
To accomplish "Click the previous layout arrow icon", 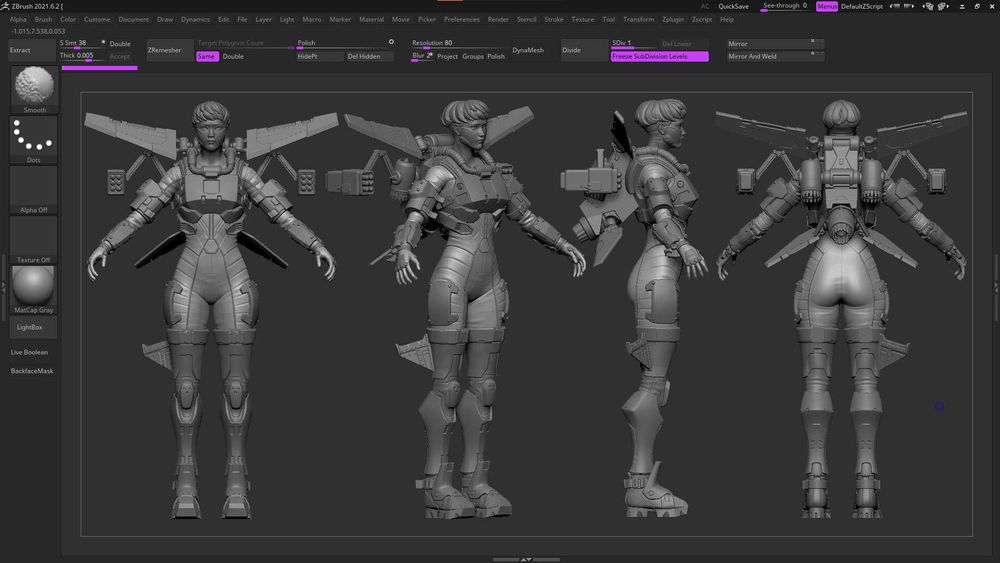I will 895,6.
